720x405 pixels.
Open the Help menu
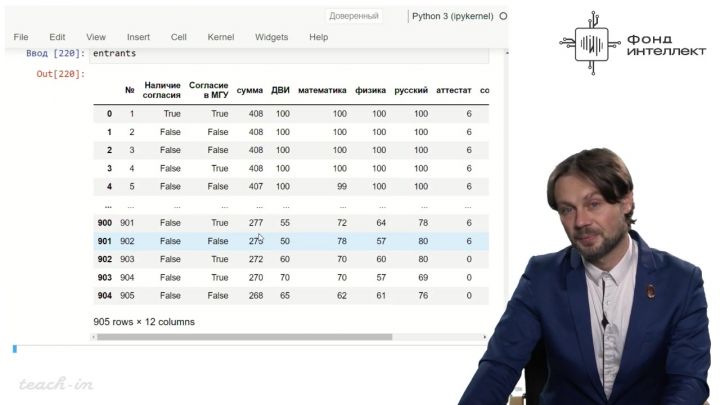(318, 37)
